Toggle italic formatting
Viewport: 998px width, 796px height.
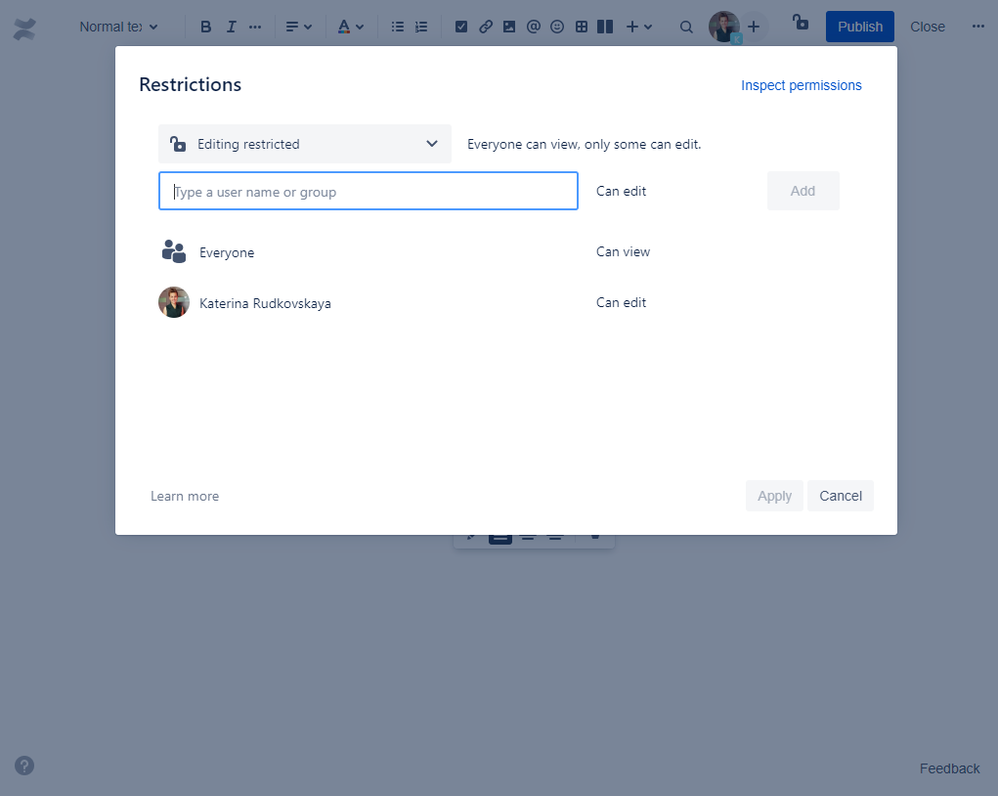231,27
